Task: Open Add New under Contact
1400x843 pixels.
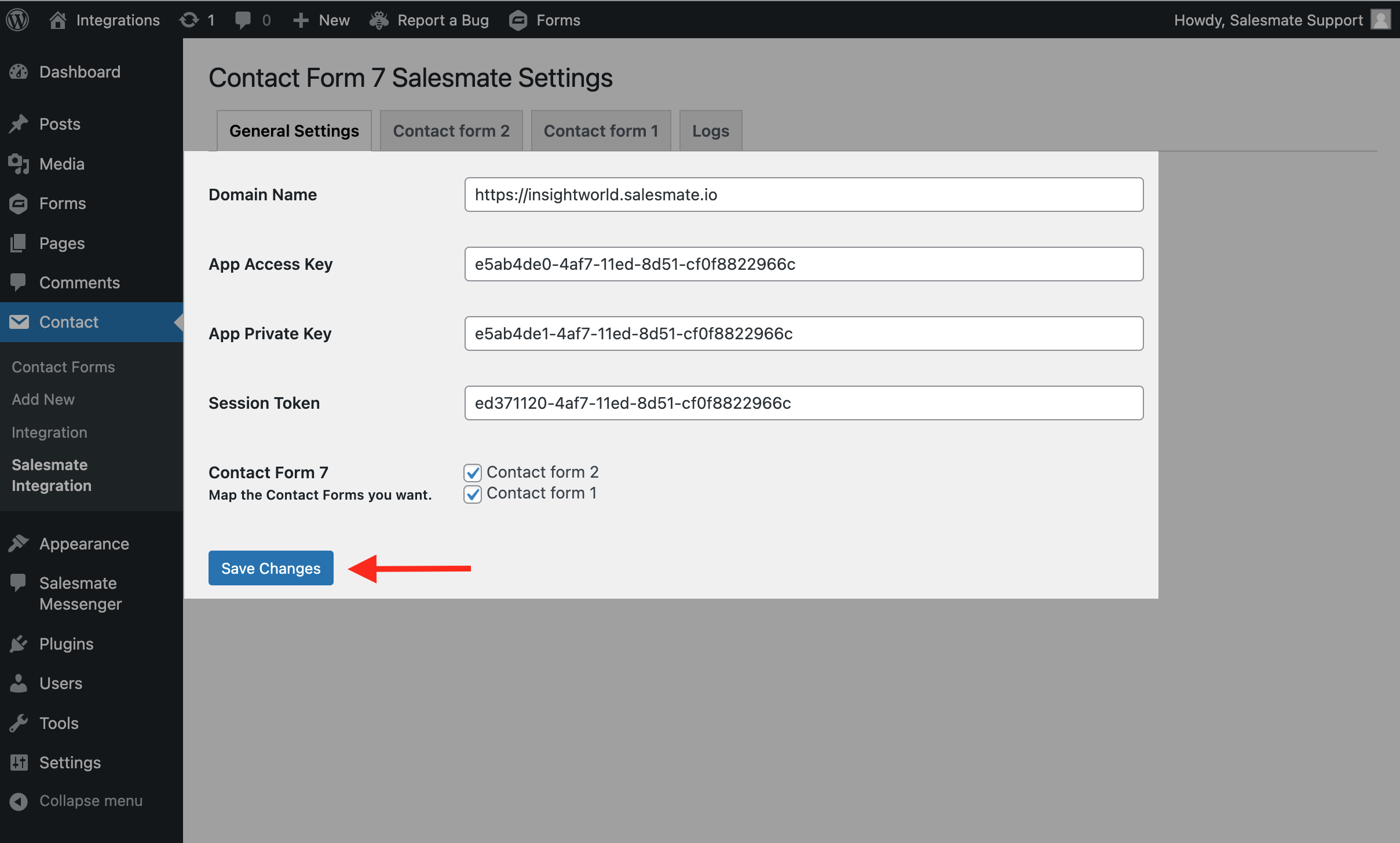Action: pyautogui.click(x=43, y=399)
